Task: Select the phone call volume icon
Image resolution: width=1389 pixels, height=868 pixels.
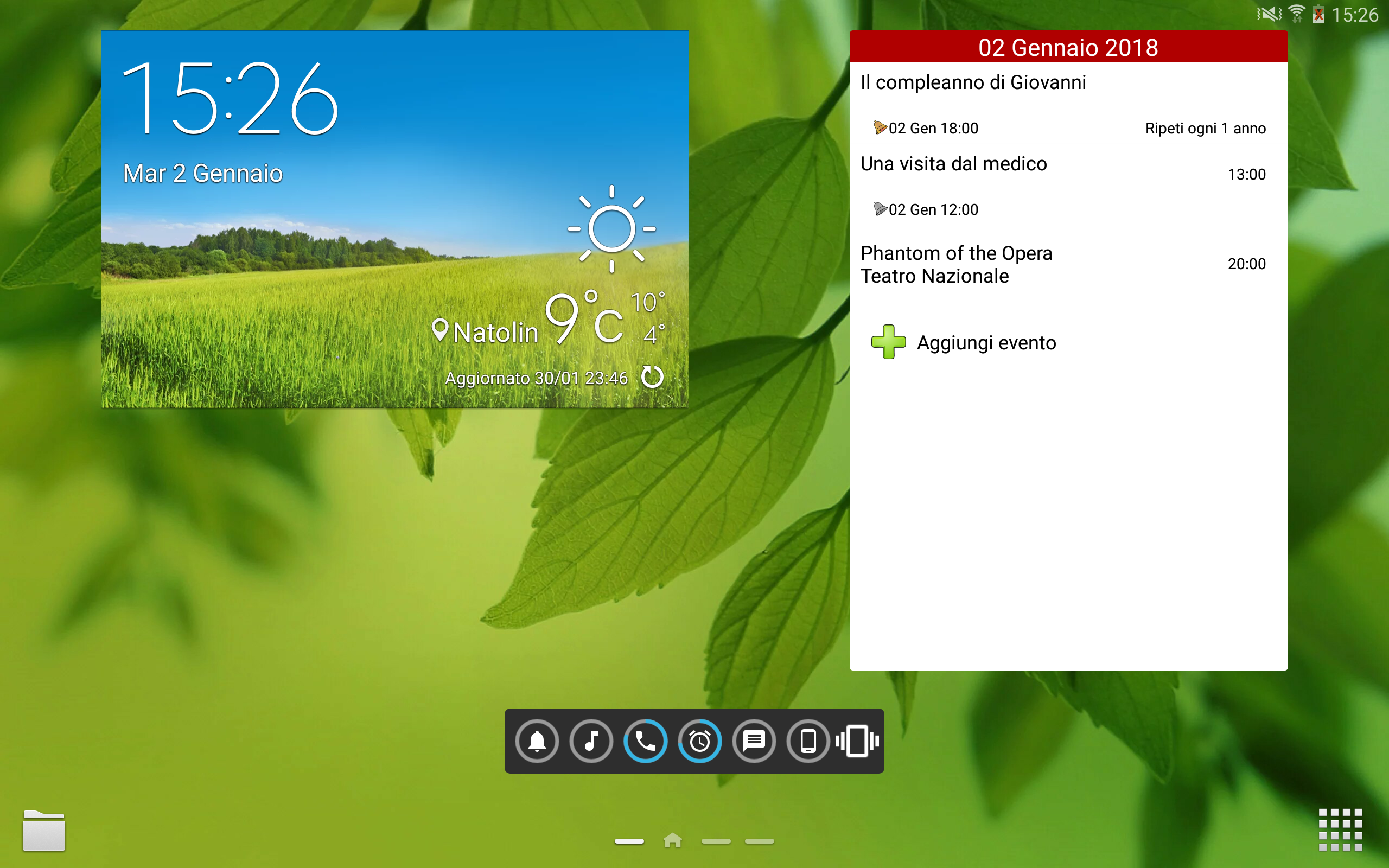Action: coord(645,741)
